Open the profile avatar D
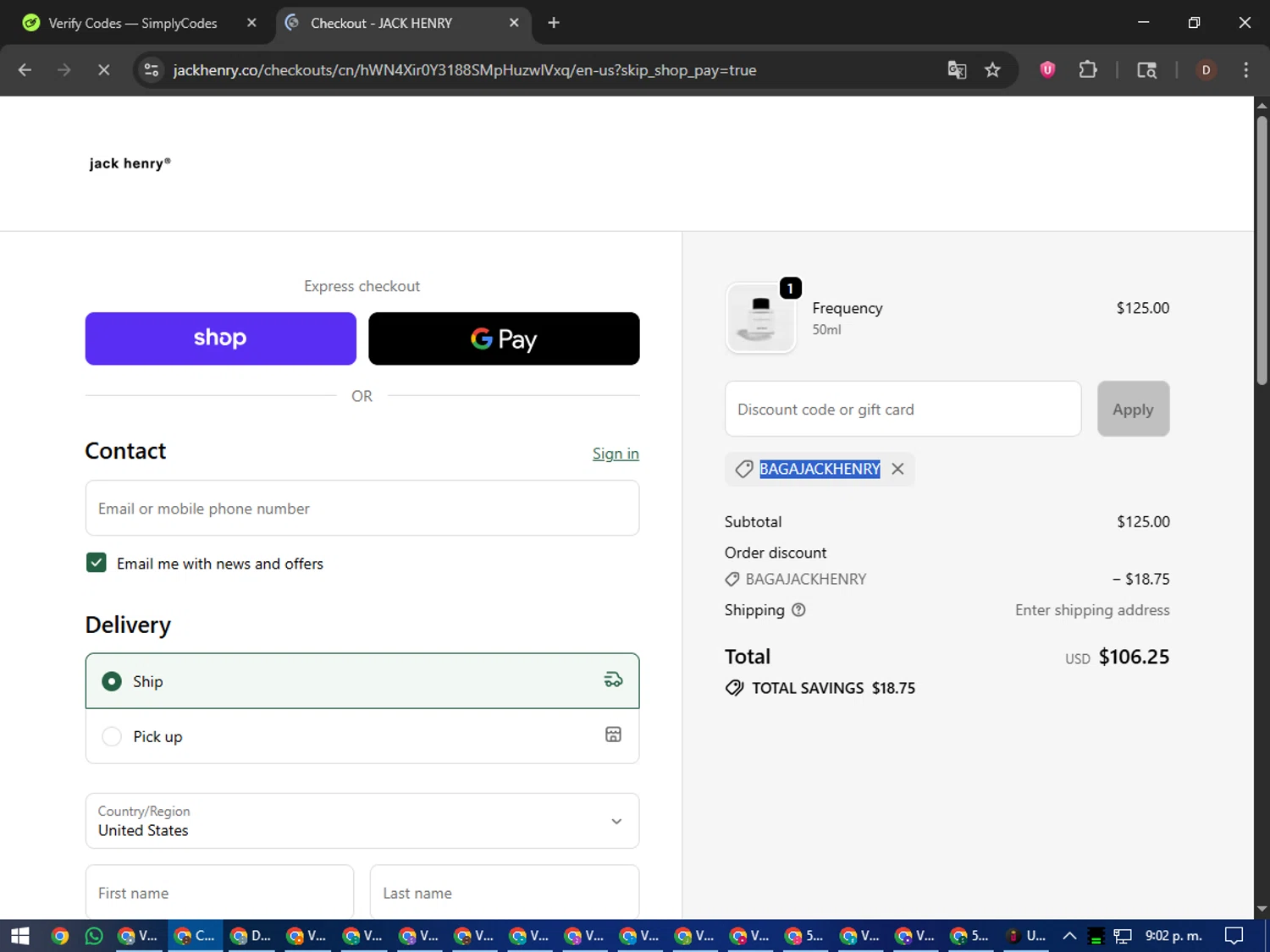Image resolution: width=1270 pixels, height=952 pixels. [x=1206, y=70]
